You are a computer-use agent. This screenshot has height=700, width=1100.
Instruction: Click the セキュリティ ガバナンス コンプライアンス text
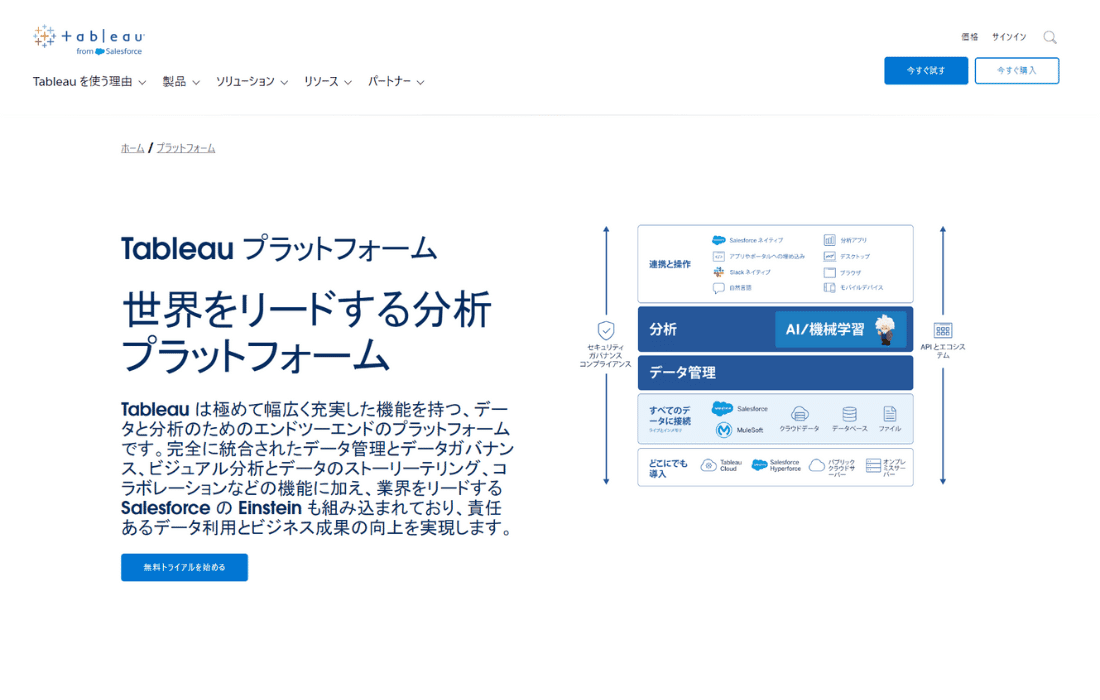tap(605, 356)
